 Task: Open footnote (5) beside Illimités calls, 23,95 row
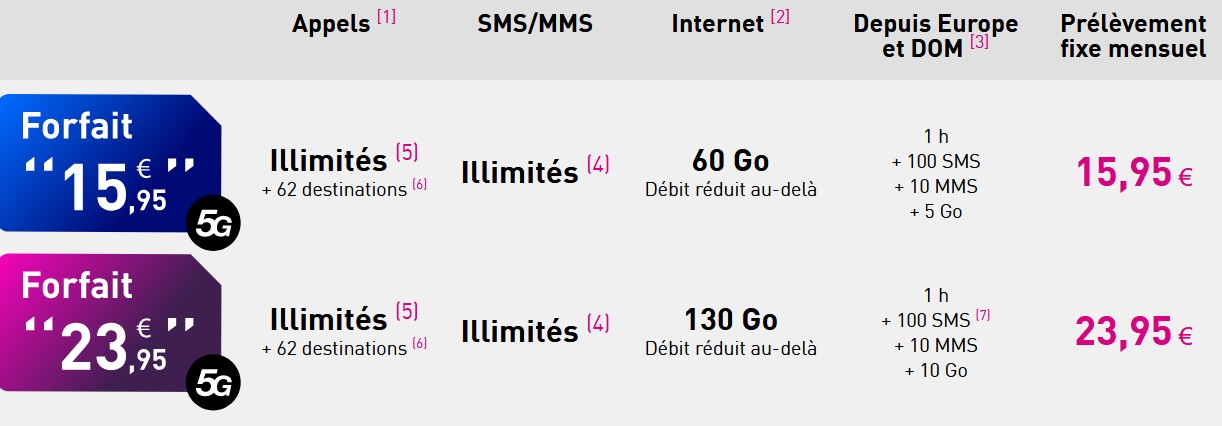407,311
